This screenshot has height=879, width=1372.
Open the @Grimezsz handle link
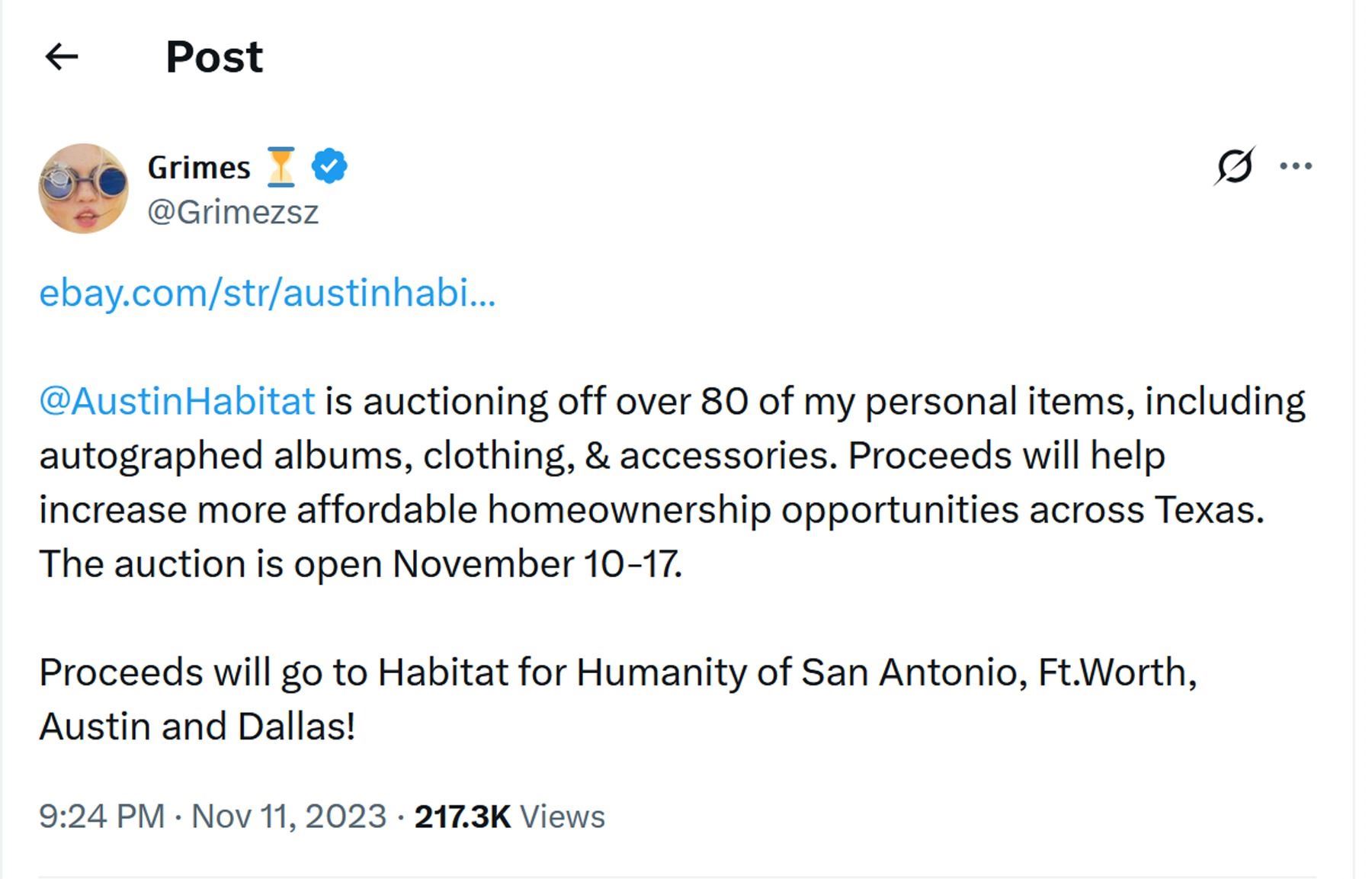pos(232,212)
